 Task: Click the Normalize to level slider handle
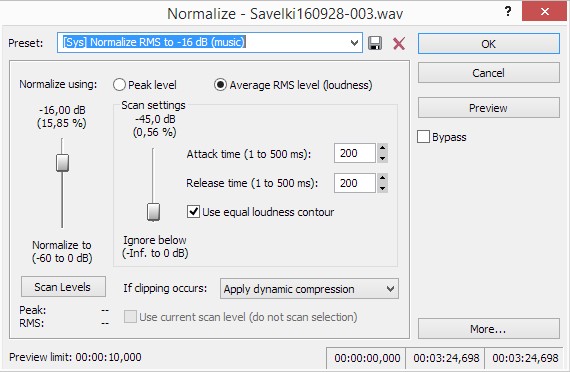tap(63, 163)
